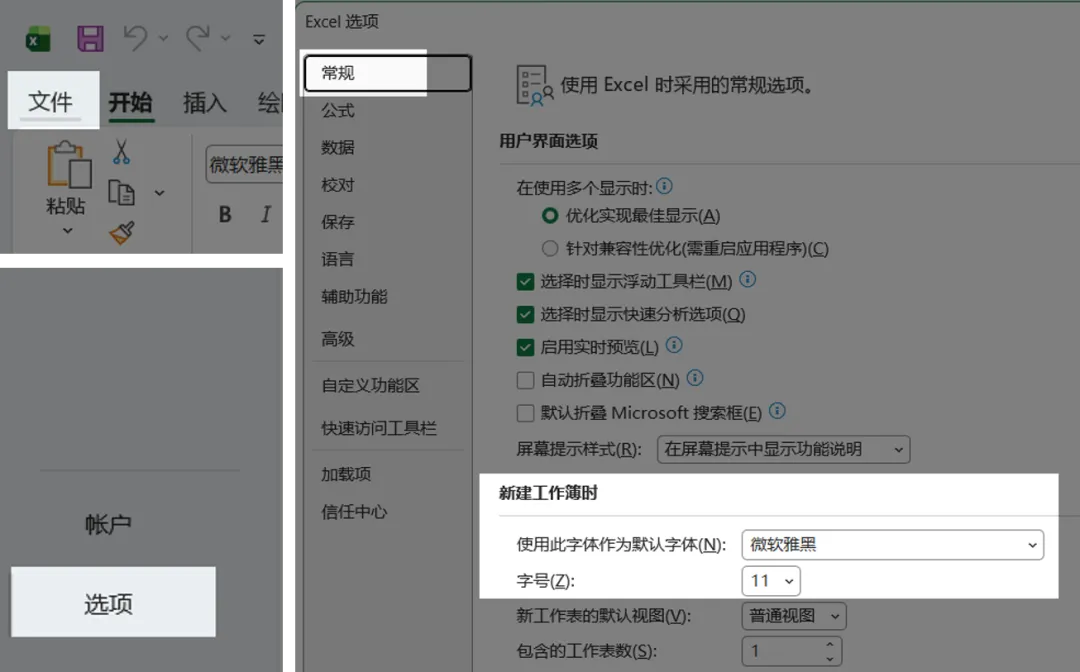Open the 快速访问工具栏 category
Viewport: 1080px width, 672px height.
point(379,428)
